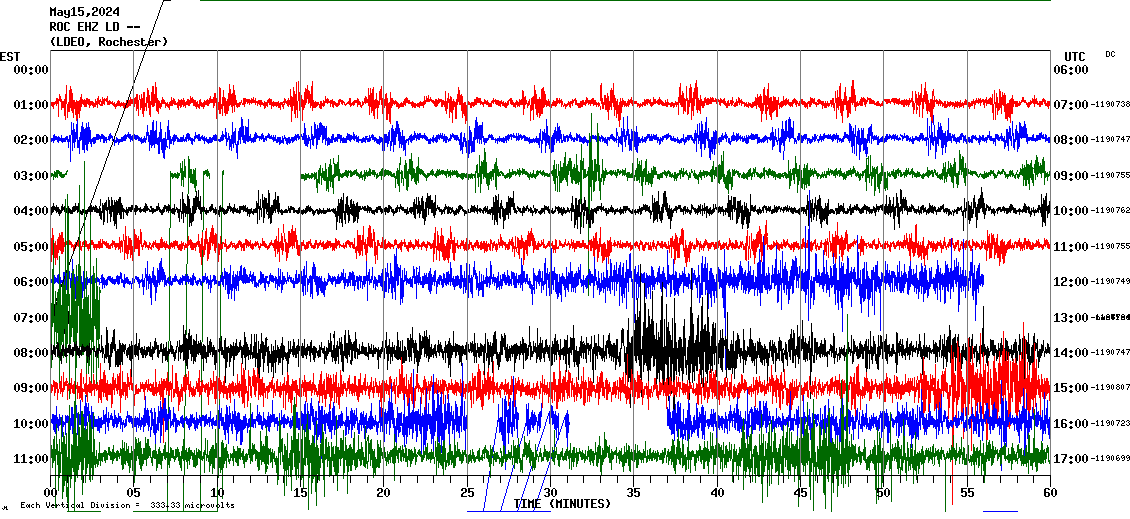This screenshot has height=519, width=1130.
Task: Click the May15,2024 date label
Action: [x=91, y=12]
